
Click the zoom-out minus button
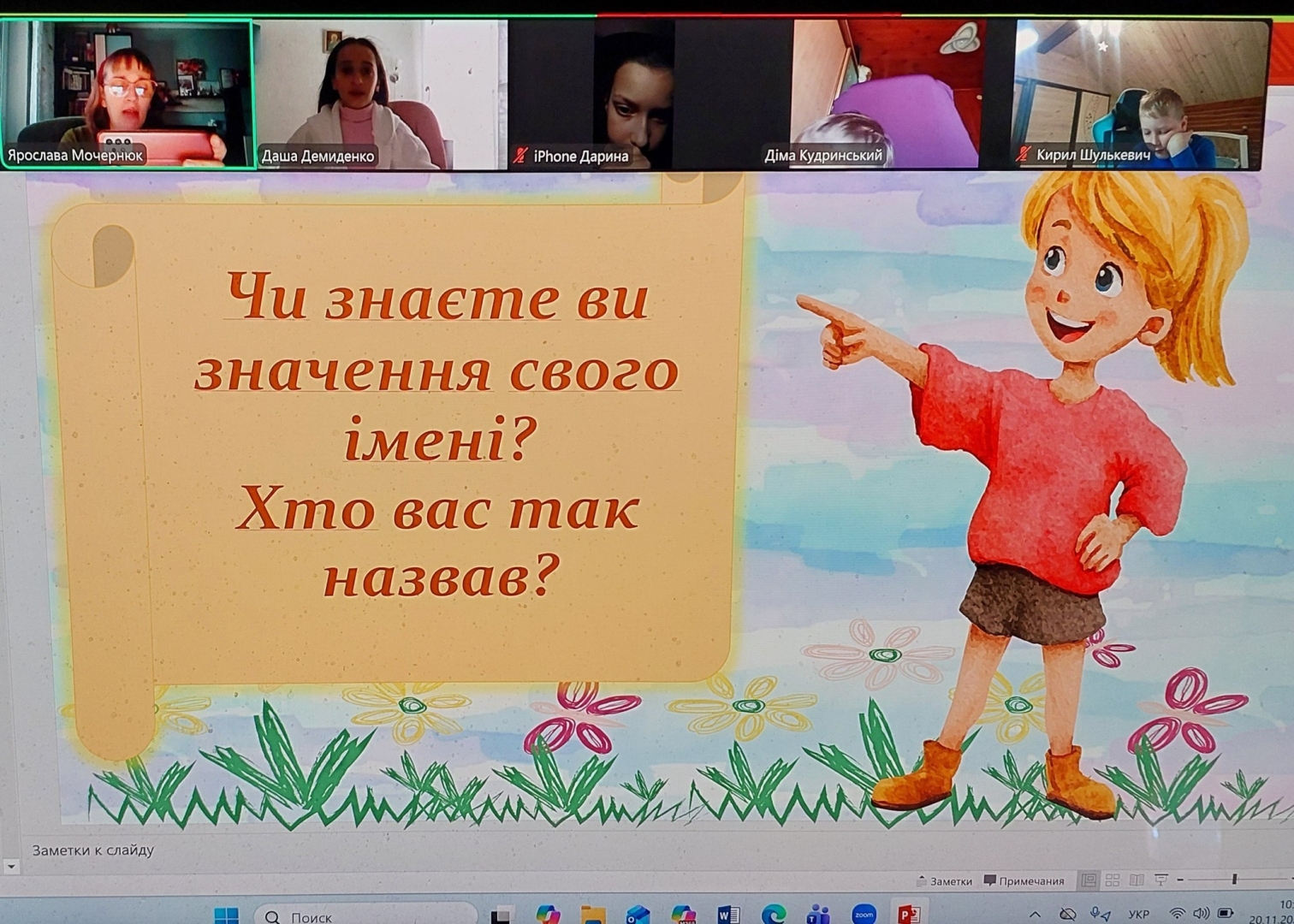[x=1180, y=880]
